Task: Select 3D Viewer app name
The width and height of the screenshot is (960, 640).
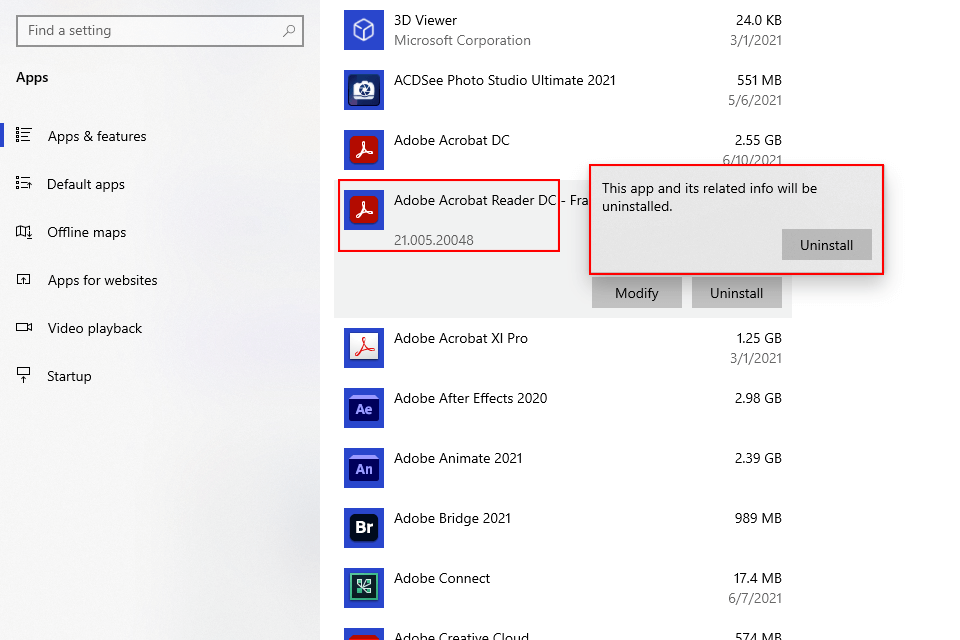Action: [x=426, y=20]
